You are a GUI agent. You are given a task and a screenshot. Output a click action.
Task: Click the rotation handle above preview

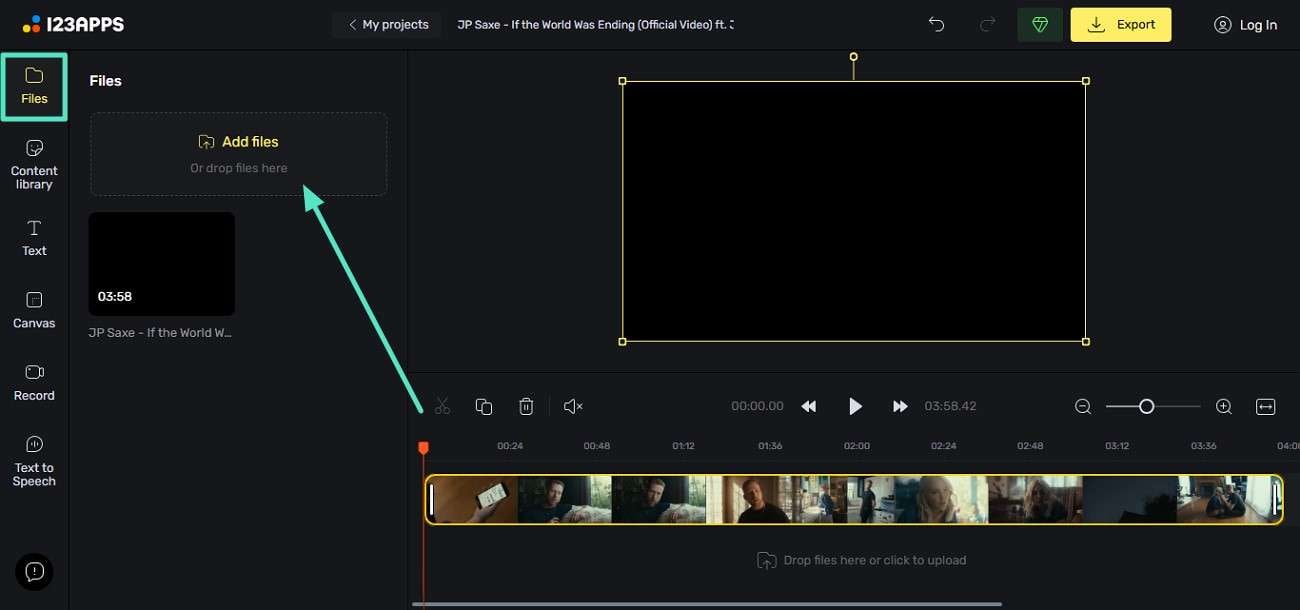click(x=853, y=57)
